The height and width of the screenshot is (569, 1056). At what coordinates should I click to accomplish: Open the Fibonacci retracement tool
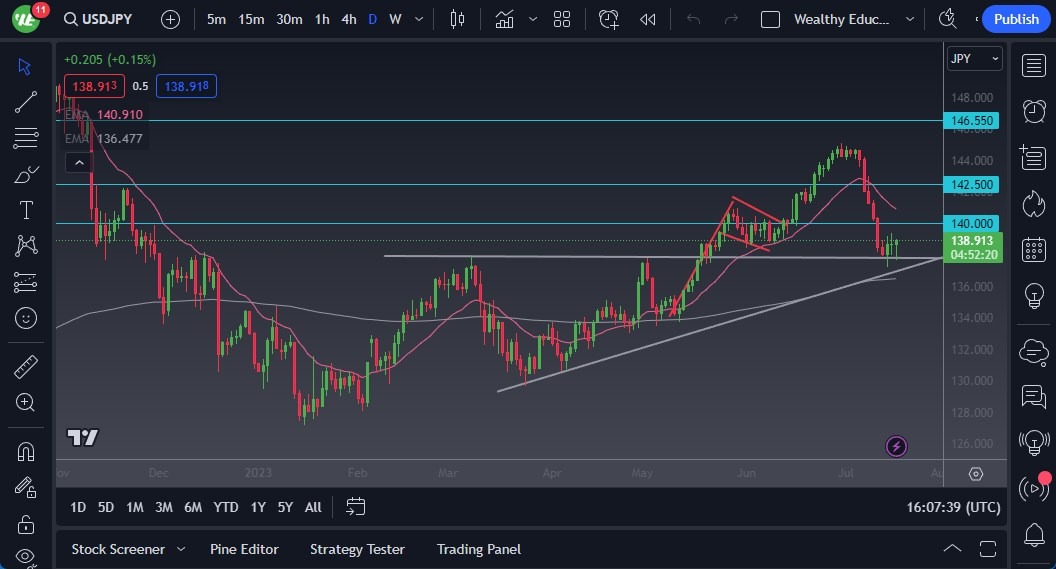26,138
